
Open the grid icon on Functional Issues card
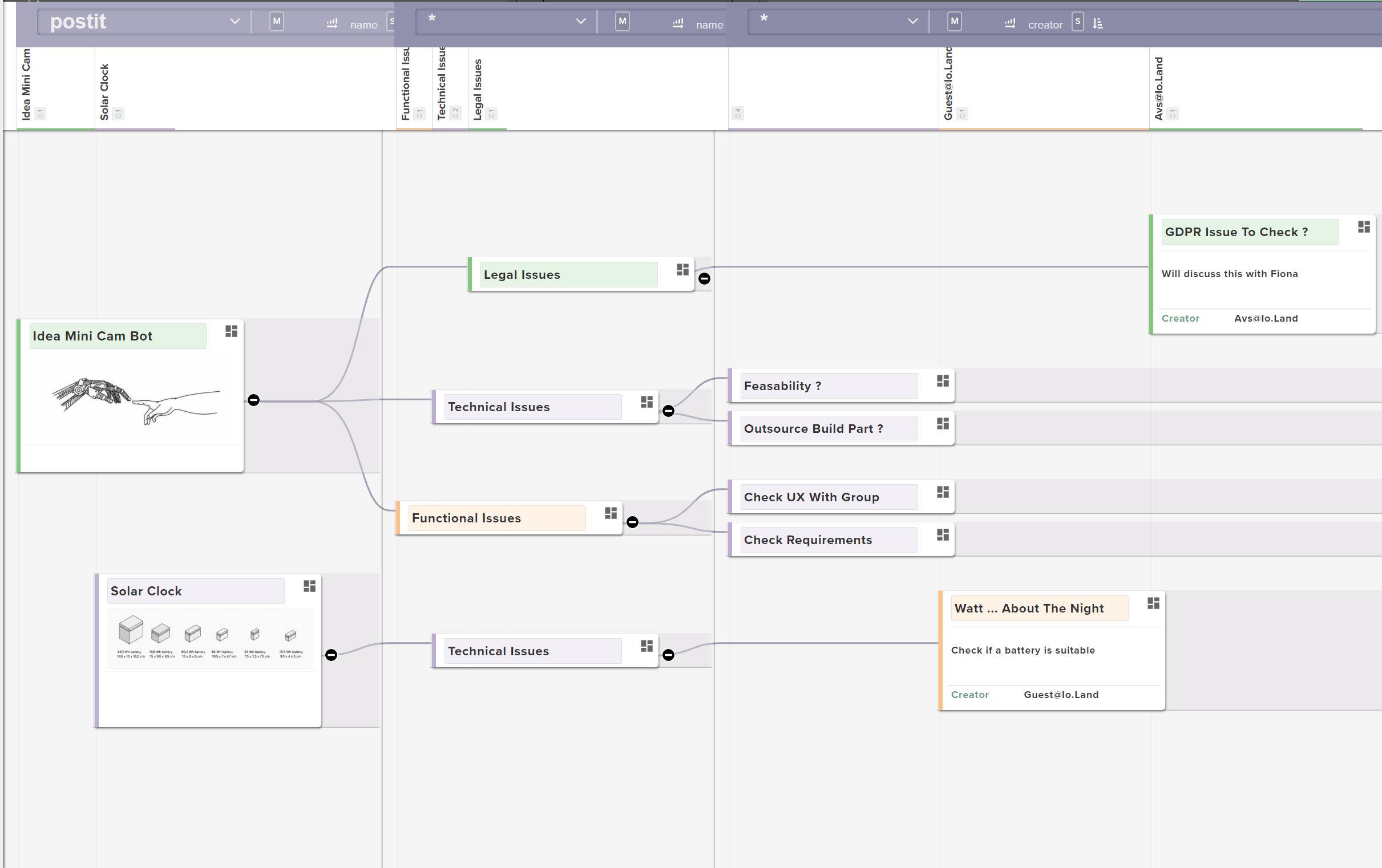[611, 513]
